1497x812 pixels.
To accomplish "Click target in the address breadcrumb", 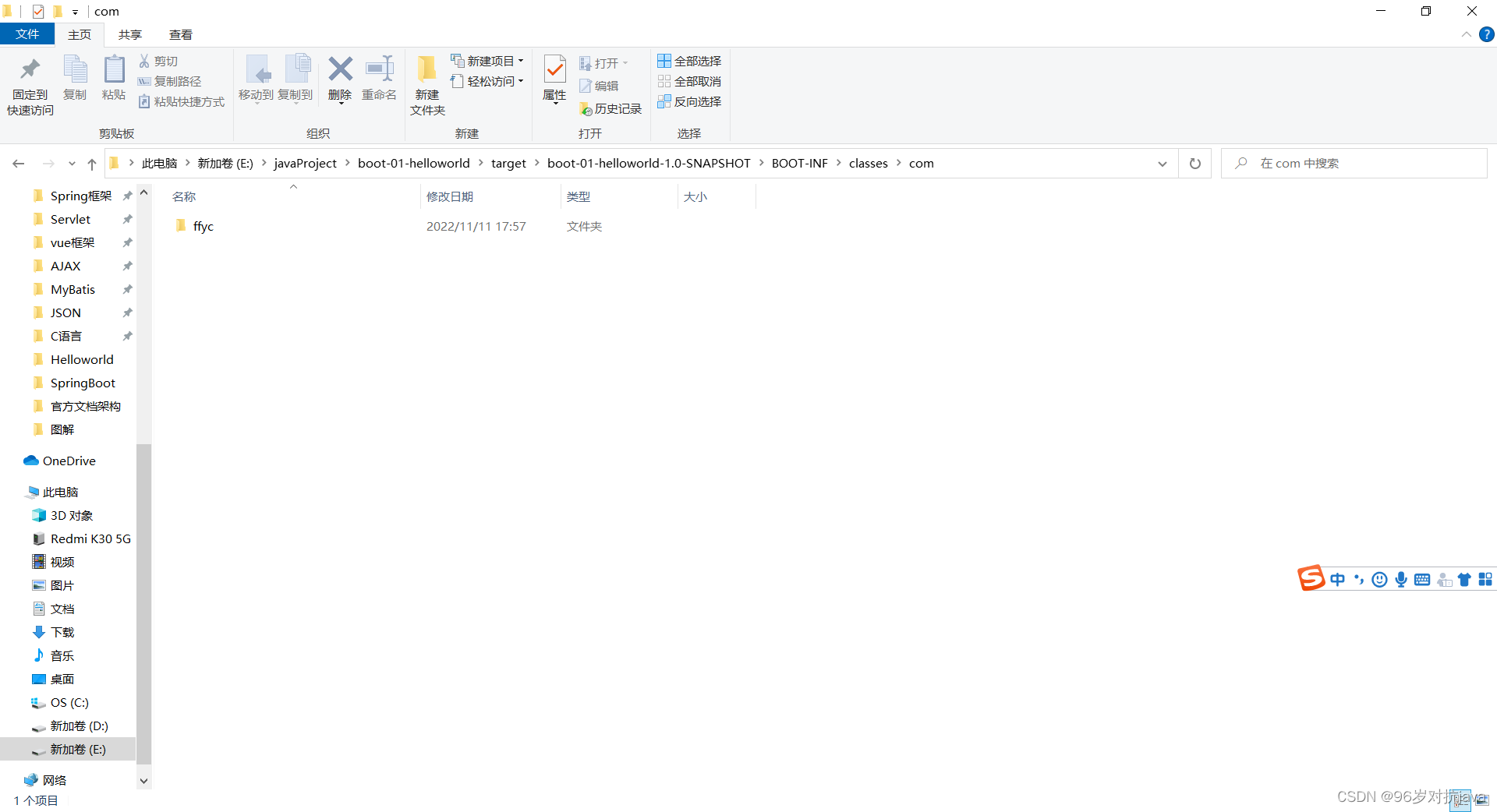I will click(508, 164).
